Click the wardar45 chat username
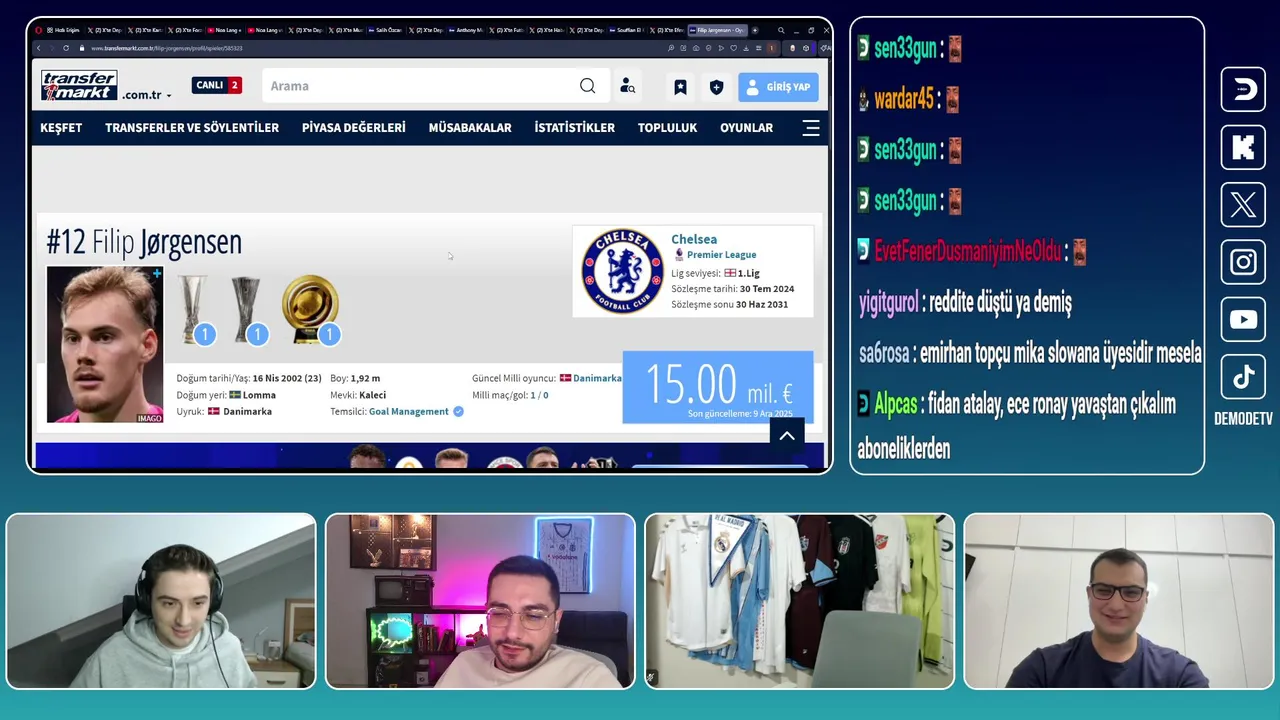The width and height of the screenshot is (1280, 720). click(x=904, y=99)
